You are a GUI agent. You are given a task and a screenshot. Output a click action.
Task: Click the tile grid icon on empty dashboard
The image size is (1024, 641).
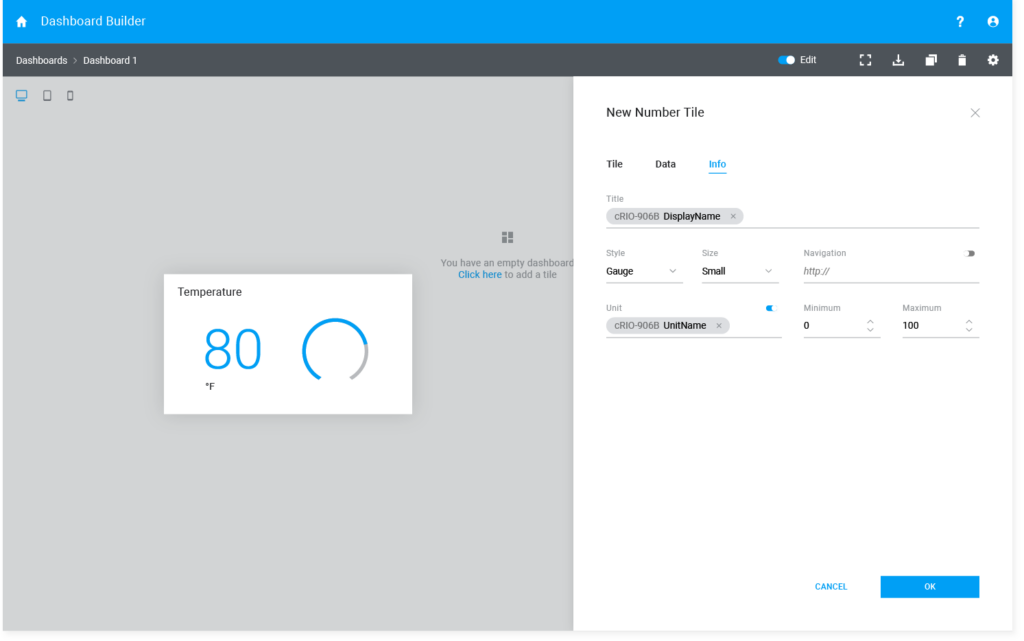coord(507,237)
